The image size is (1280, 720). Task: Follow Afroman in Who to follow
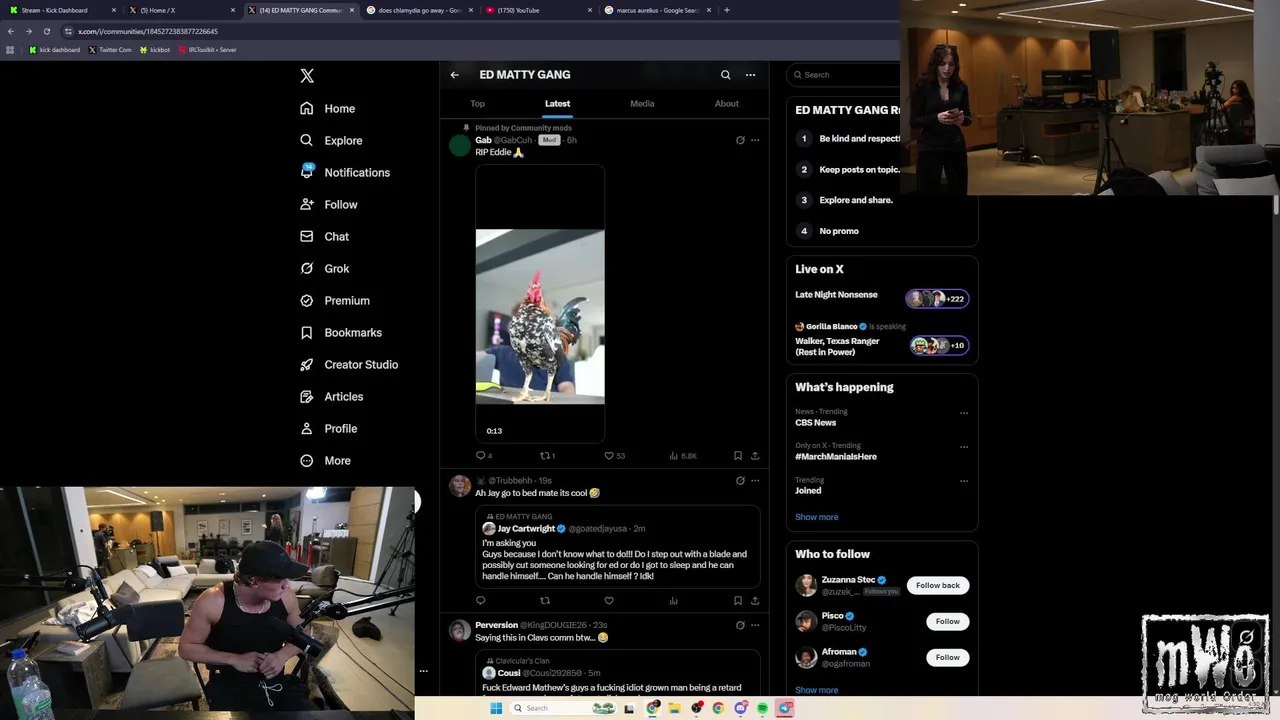(947, 657)
